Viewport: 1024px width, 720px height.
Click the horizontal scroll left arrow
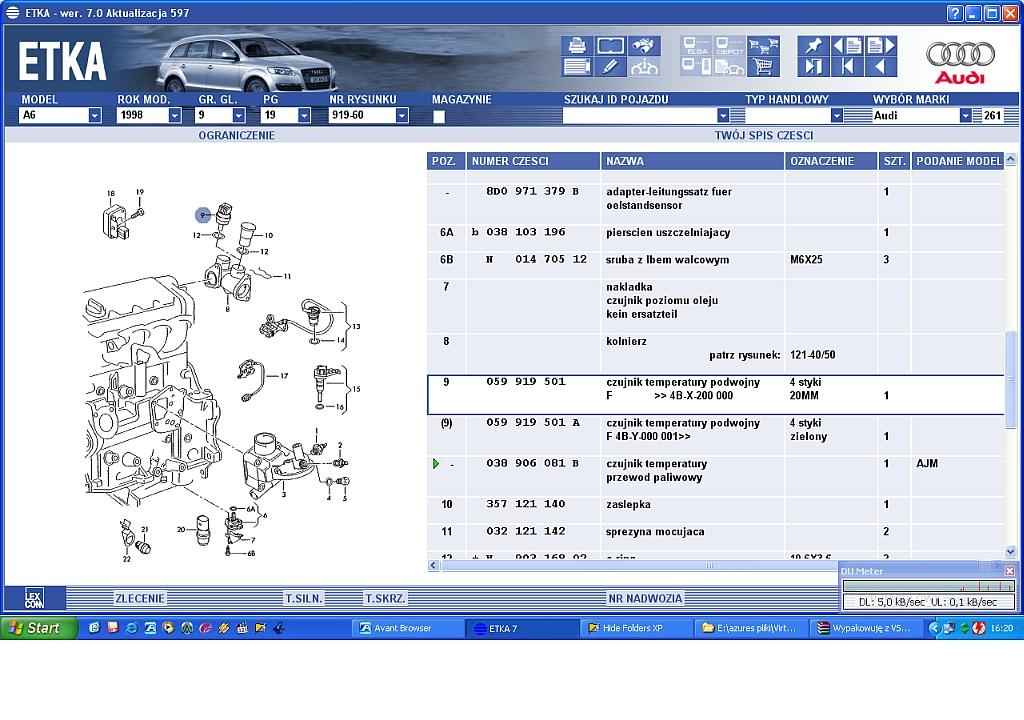click(x=433, y=565)
